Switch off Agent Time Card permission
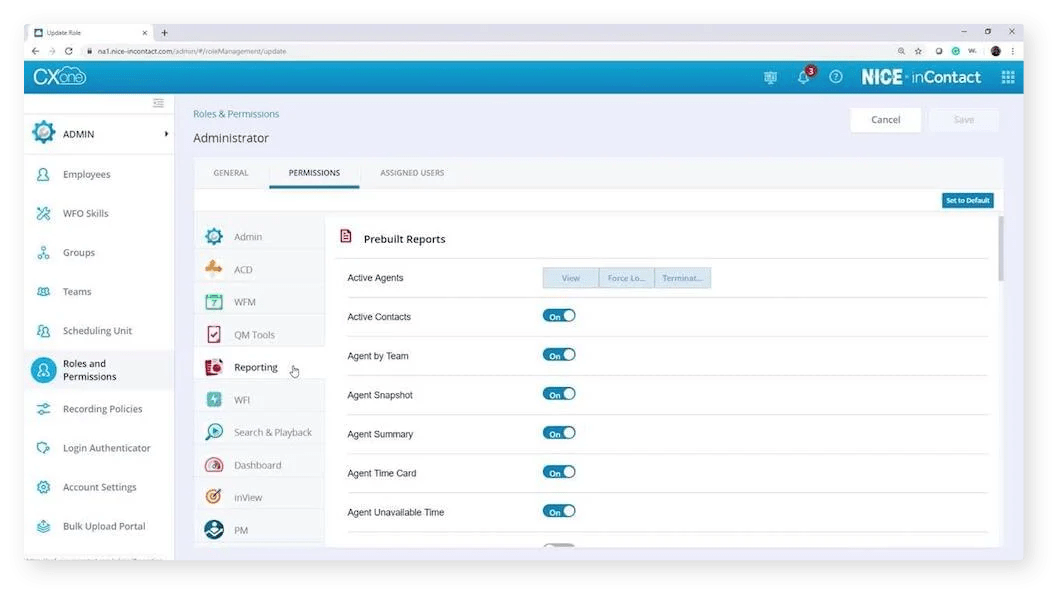This screenshot has height=598, width=1061. point(559,472)
